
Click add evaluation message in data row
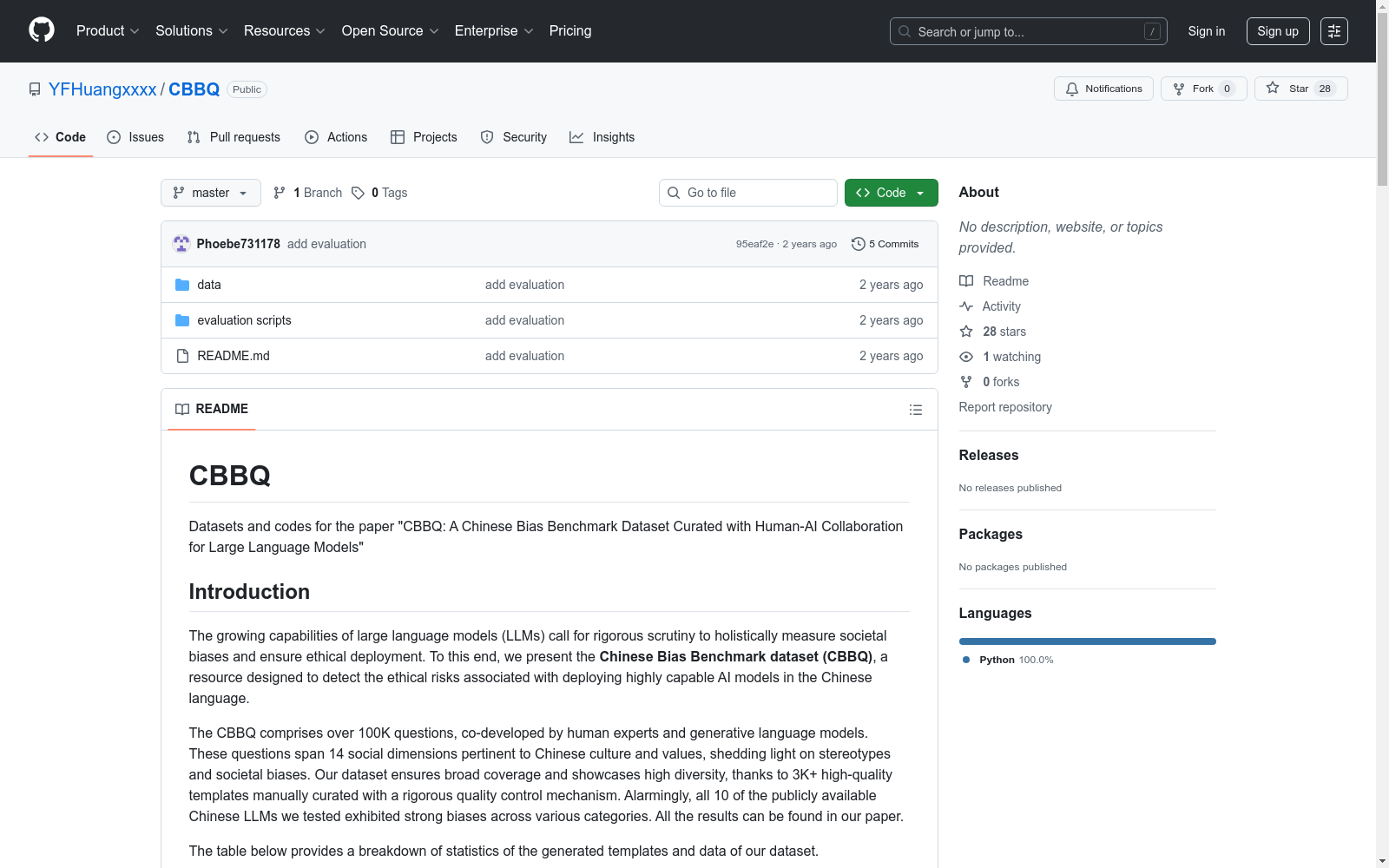tap(524, 285)
